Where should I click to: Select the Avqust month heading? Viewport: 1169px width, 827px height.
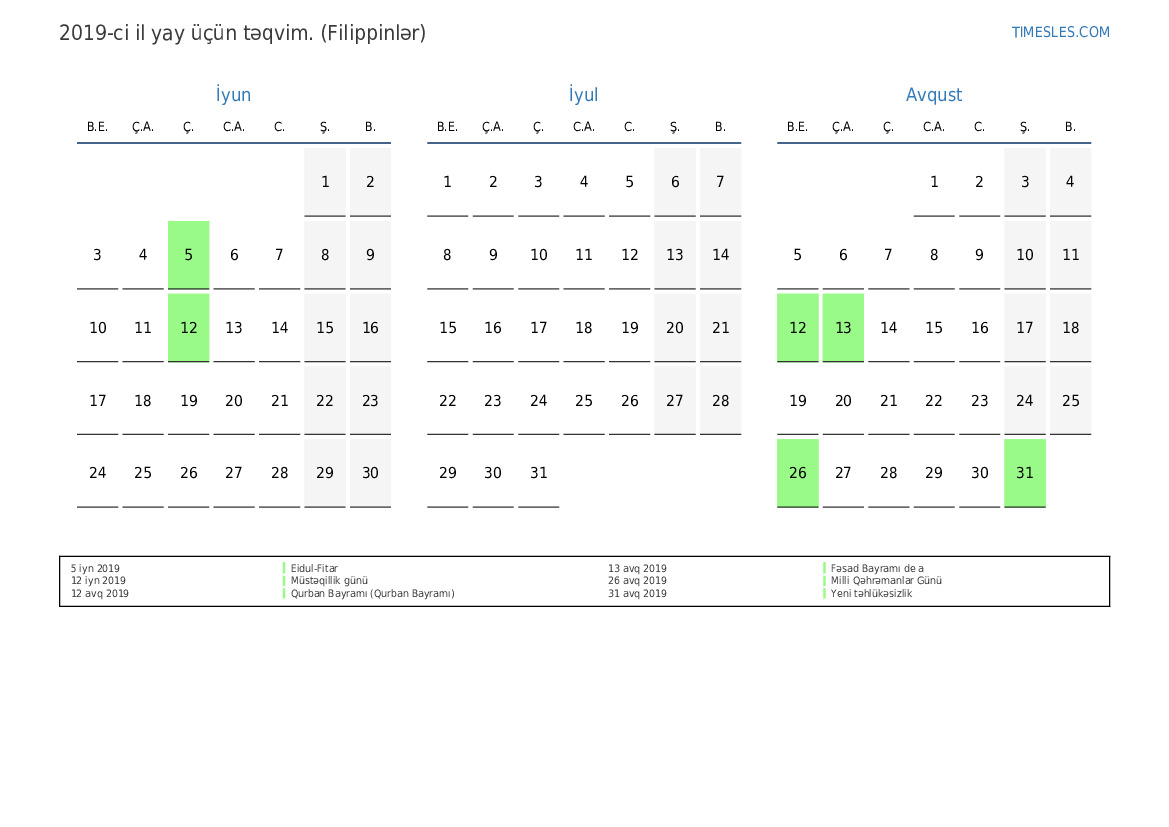pos(933,95)
